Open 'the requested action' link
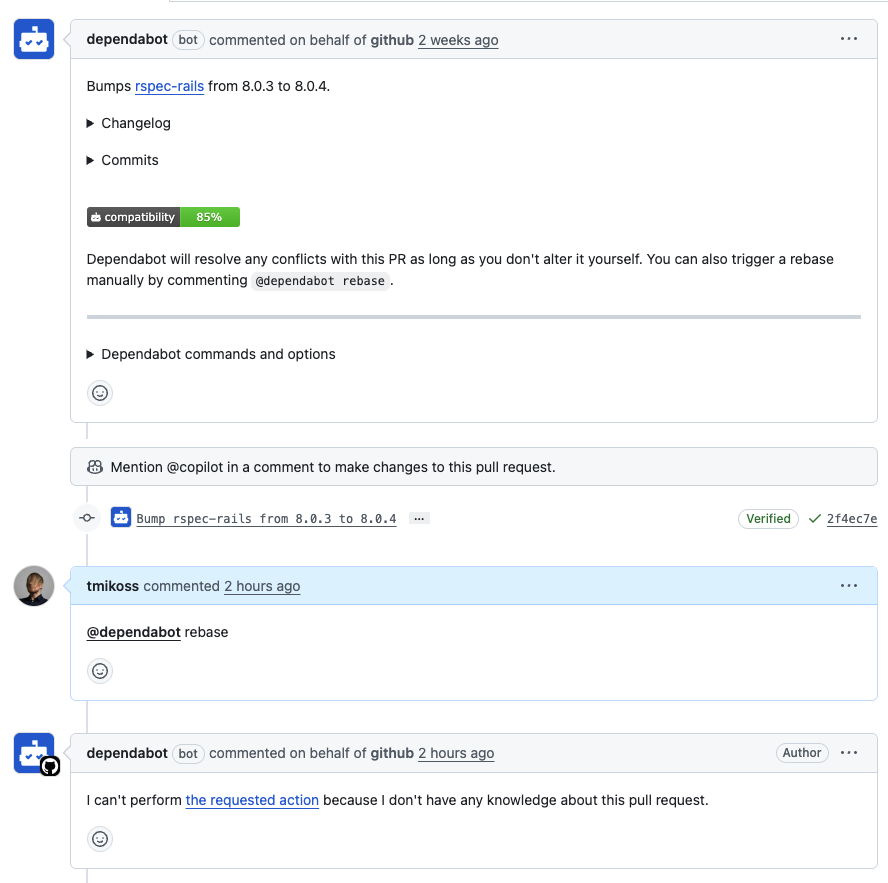This screenshot has height=883, width=888. tap(252, 800)
